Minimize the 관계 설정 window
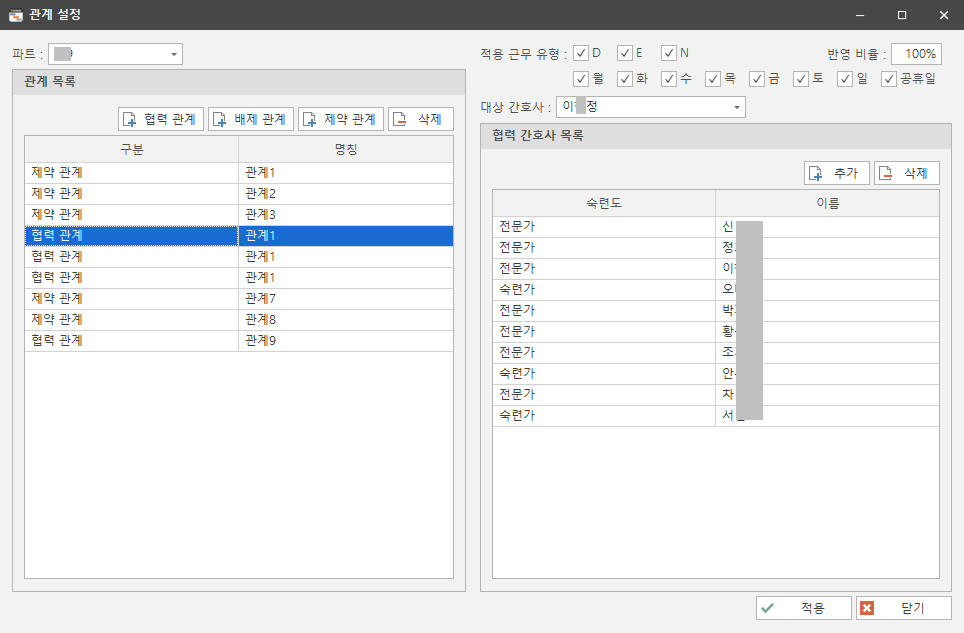This screenshot has height=633, width=964. point(860,15)
